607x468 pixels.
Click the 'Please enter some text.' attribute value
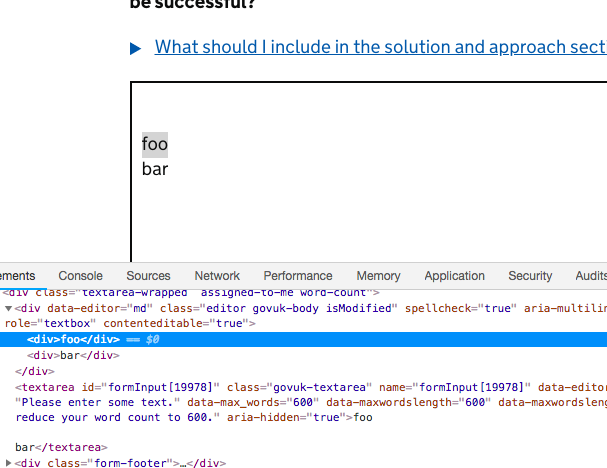(98, 403)
